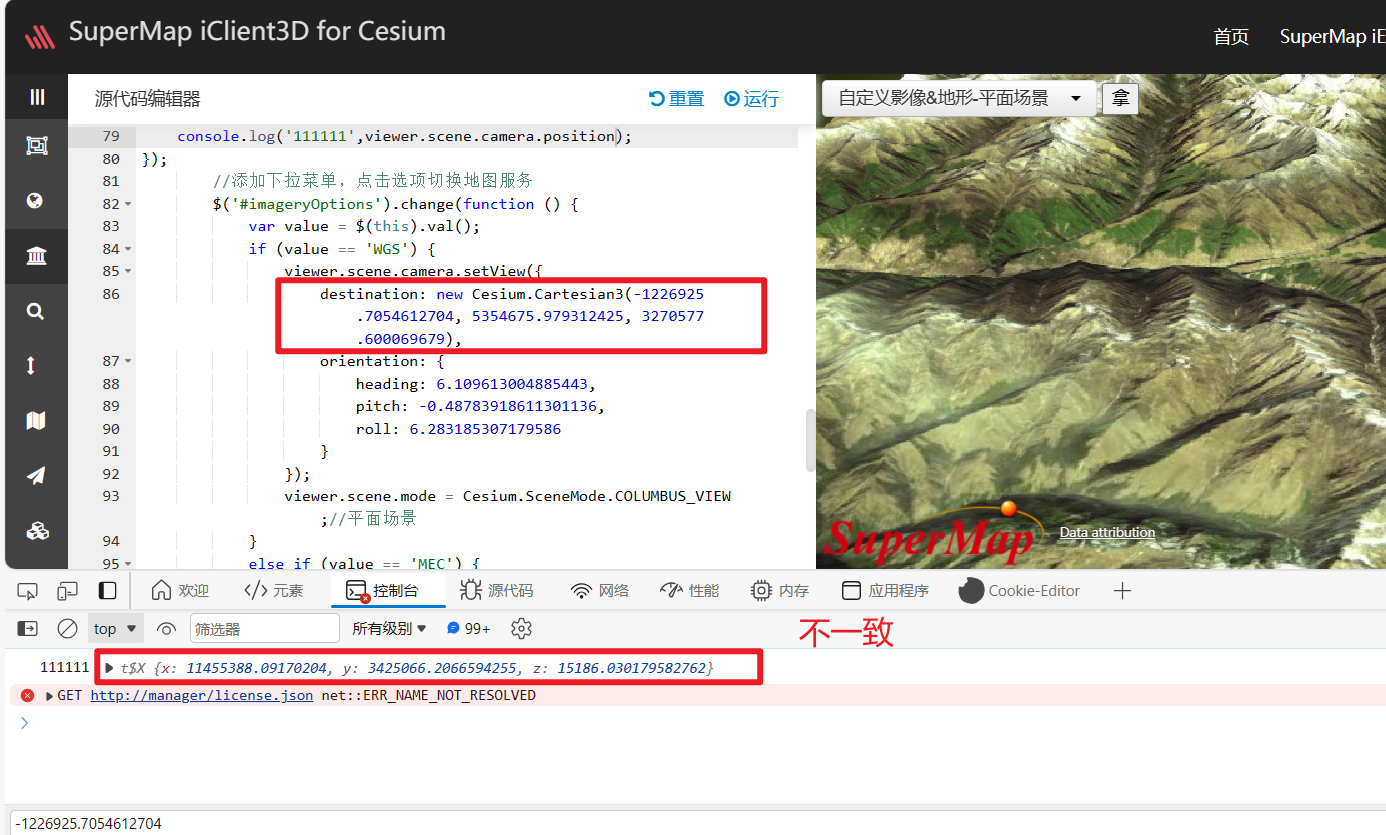Open the vertical double-arrow sidebar icon

tap(31, 365)
